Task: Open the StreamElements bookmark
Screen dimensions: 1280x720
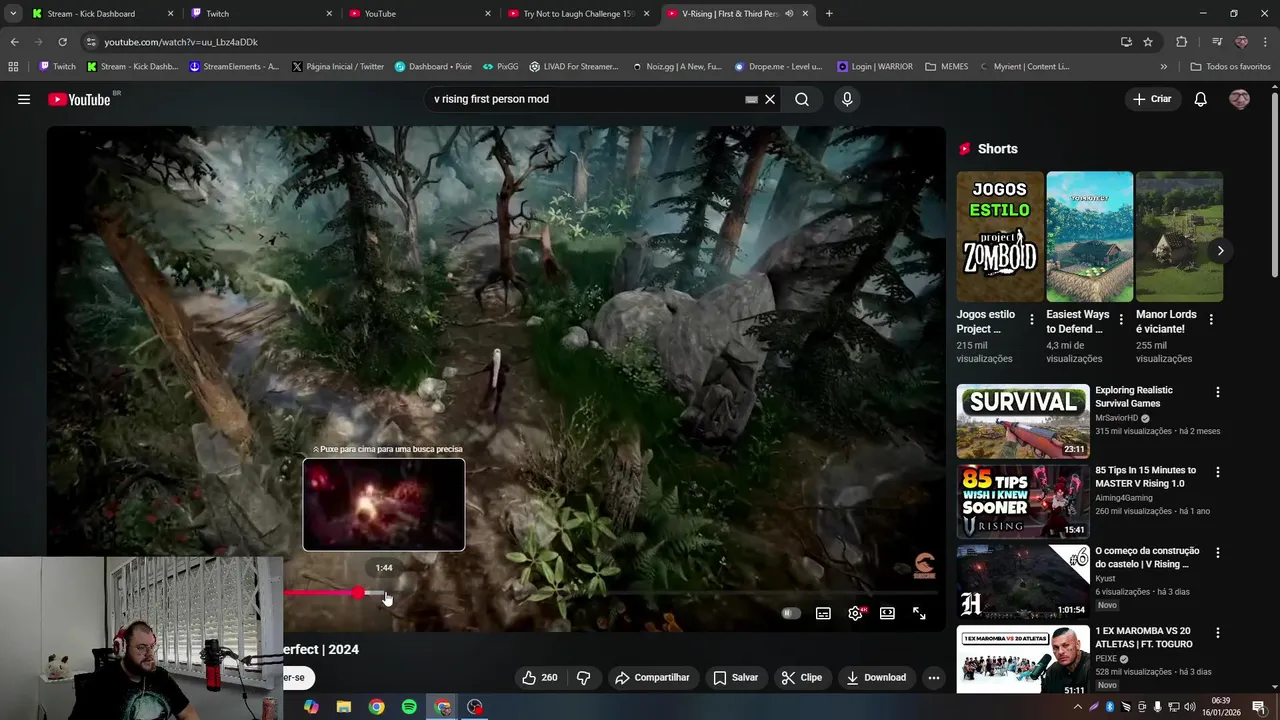Action: [234, 67]
